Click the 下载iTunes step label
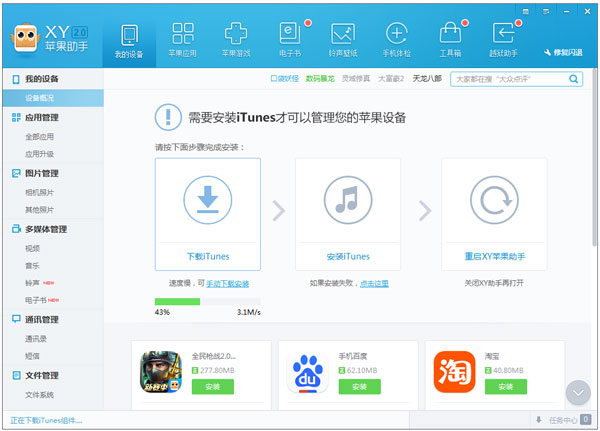Screen dimensions: 600x431 (208, 256)
